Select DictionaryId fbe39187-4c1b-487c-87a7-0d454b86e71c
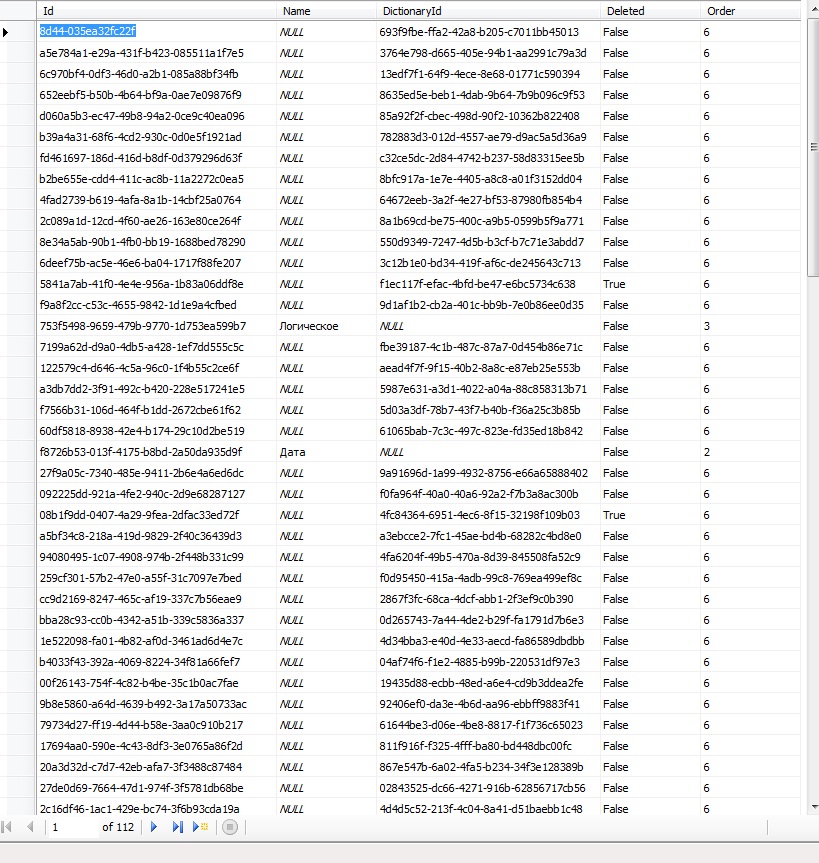 coord(488,347)
